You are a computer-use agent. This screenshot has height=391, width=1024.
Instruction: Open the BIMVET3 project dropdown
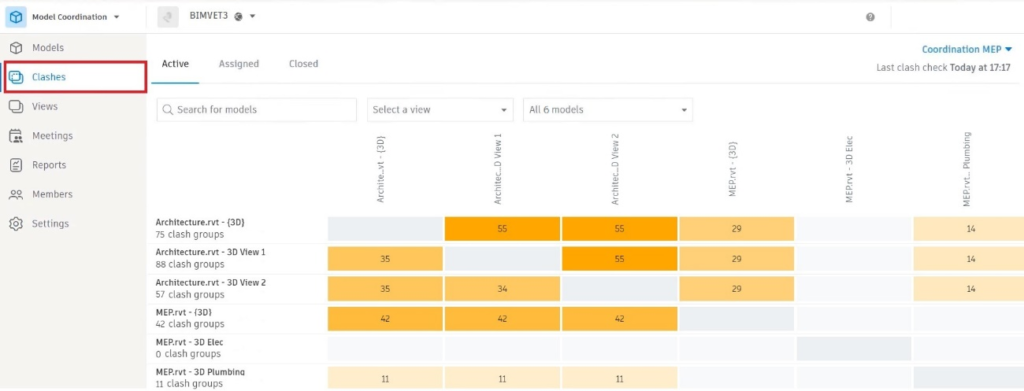(253, 16)
